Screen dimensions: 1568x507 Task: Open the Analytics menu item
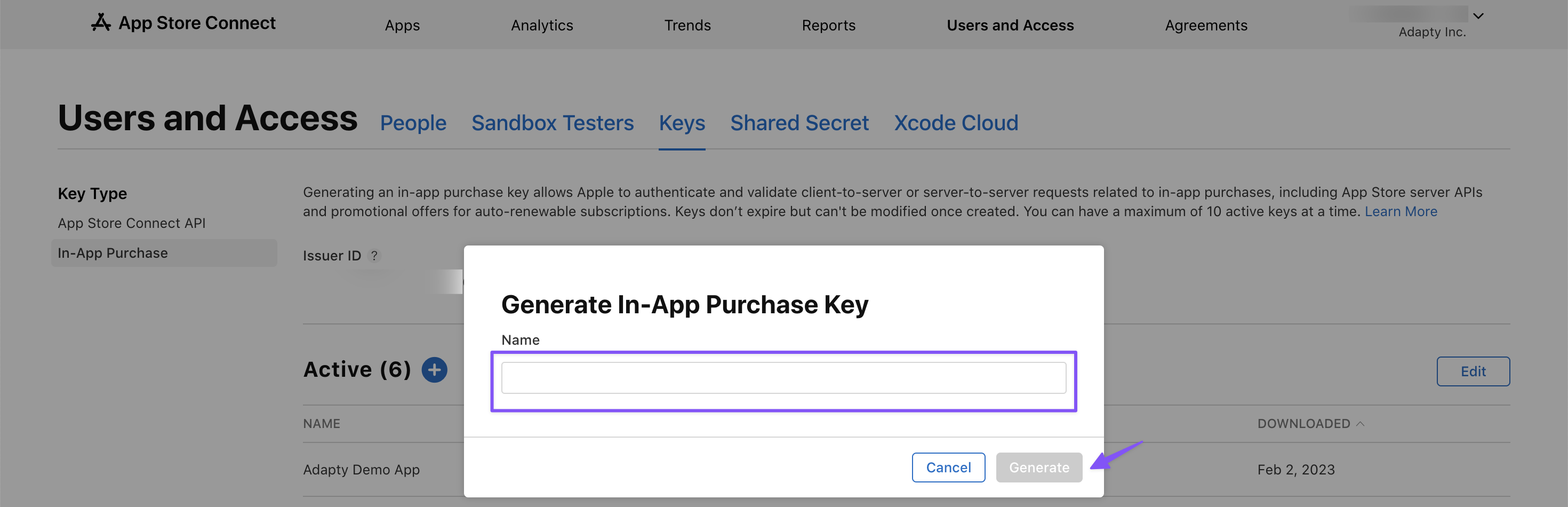pyautogui.click(x=542, y=25)
